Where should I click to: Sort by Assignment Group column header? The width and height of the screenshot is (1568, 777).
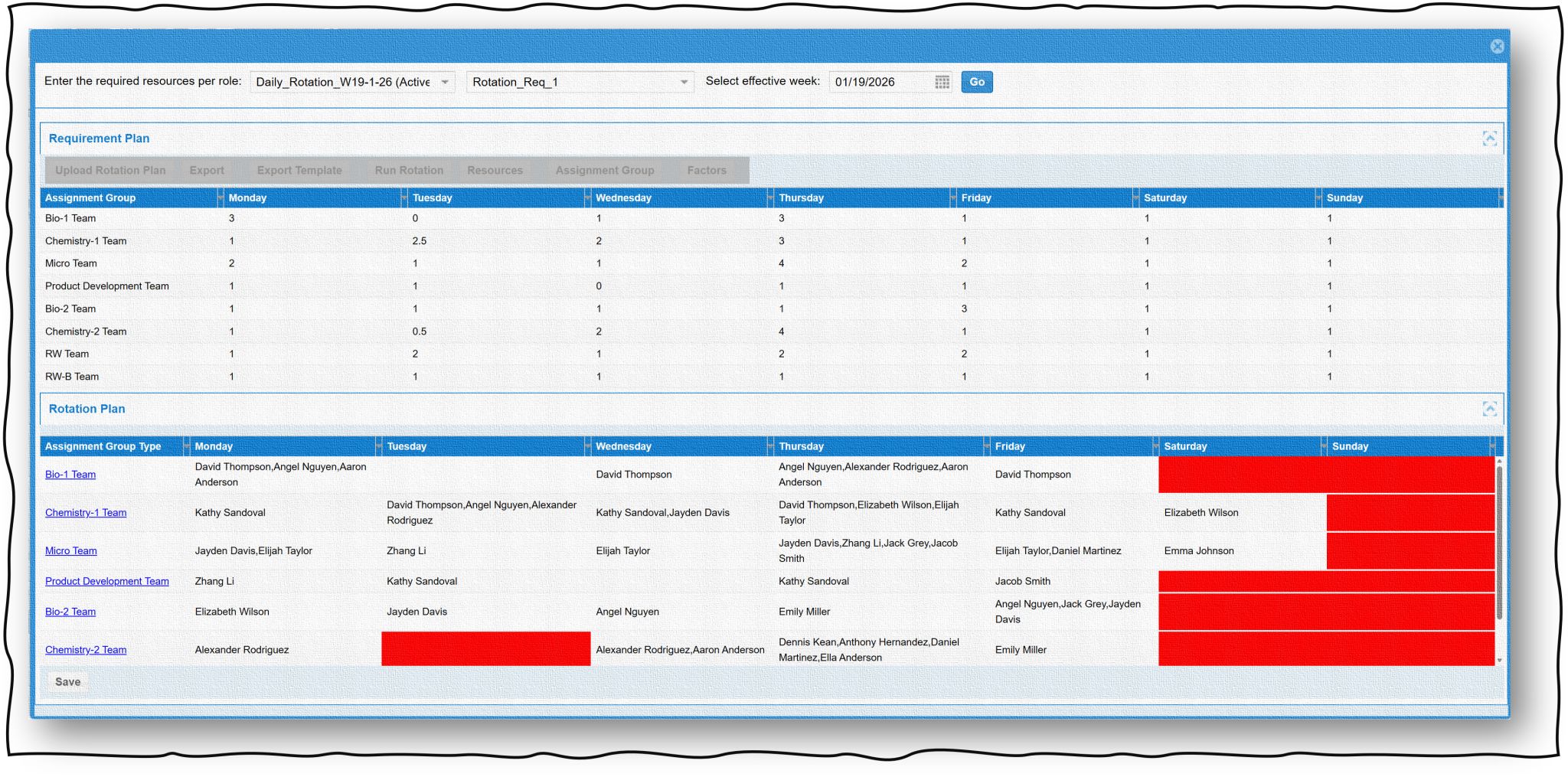90,198
